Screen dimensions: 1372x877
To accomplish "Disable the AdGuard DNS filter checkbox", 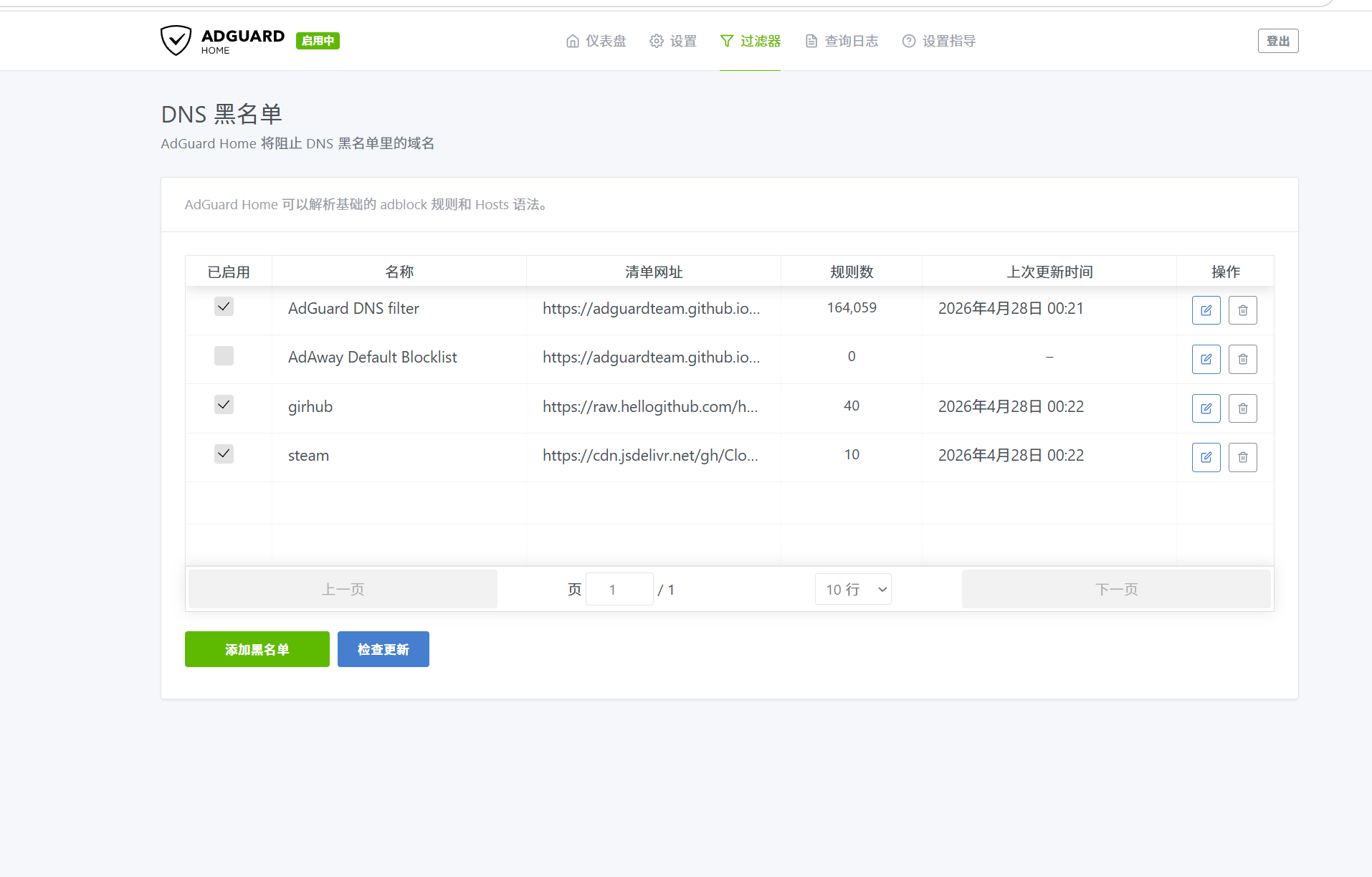I will 224,307.
